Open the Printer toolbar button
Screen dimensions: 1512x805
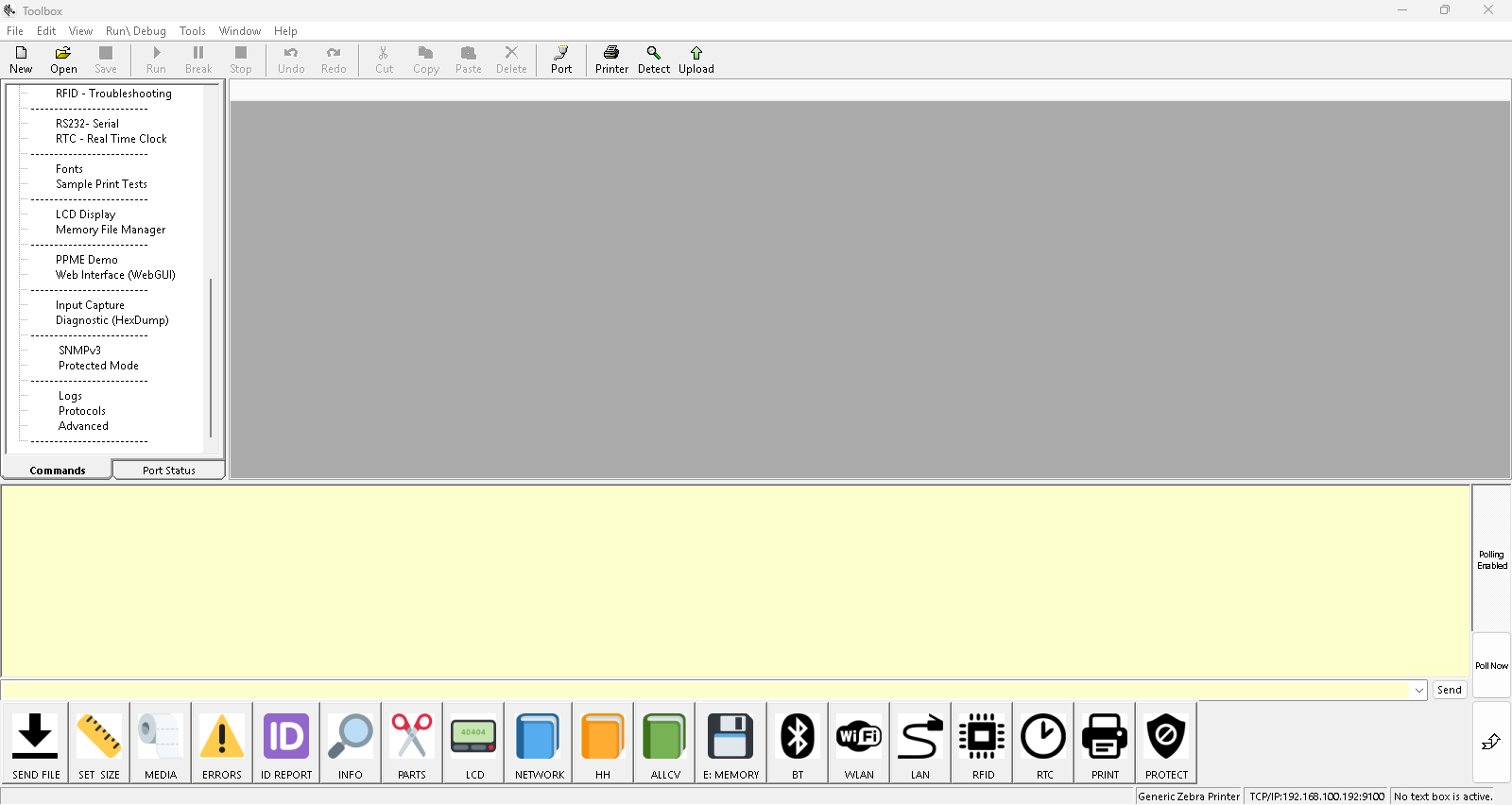click(611, 60)
